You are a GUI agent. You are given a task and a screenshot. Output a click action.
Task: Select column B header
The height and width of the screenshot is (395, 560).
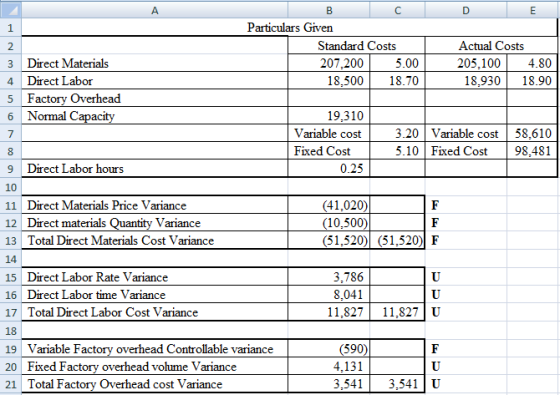pyautogui.click(x=329, y=10)
